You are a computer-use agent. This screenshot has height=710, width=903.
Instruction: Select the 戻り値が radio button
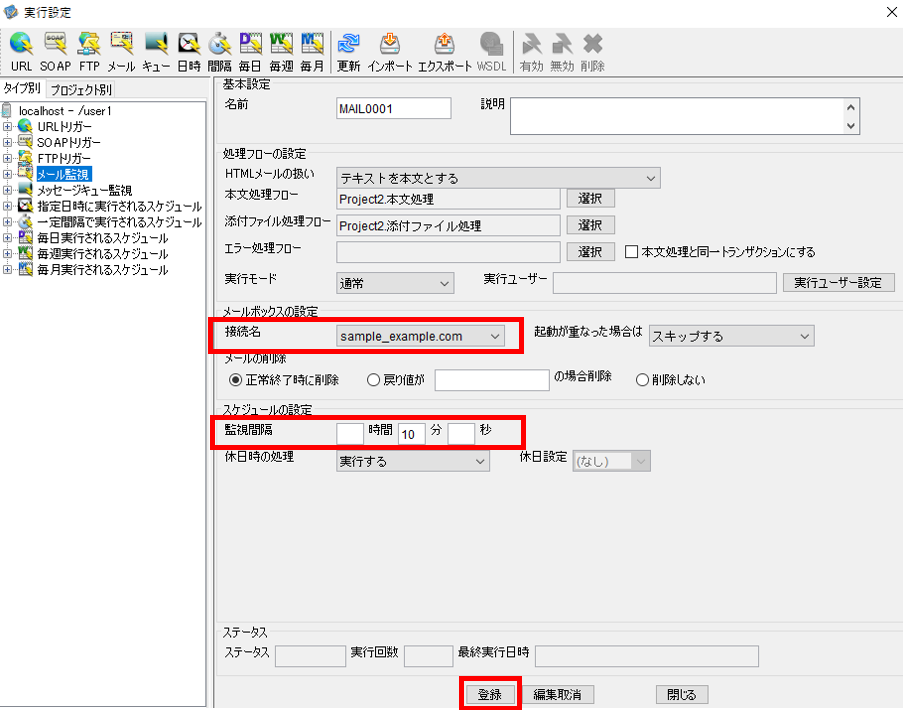click(373, 380)
